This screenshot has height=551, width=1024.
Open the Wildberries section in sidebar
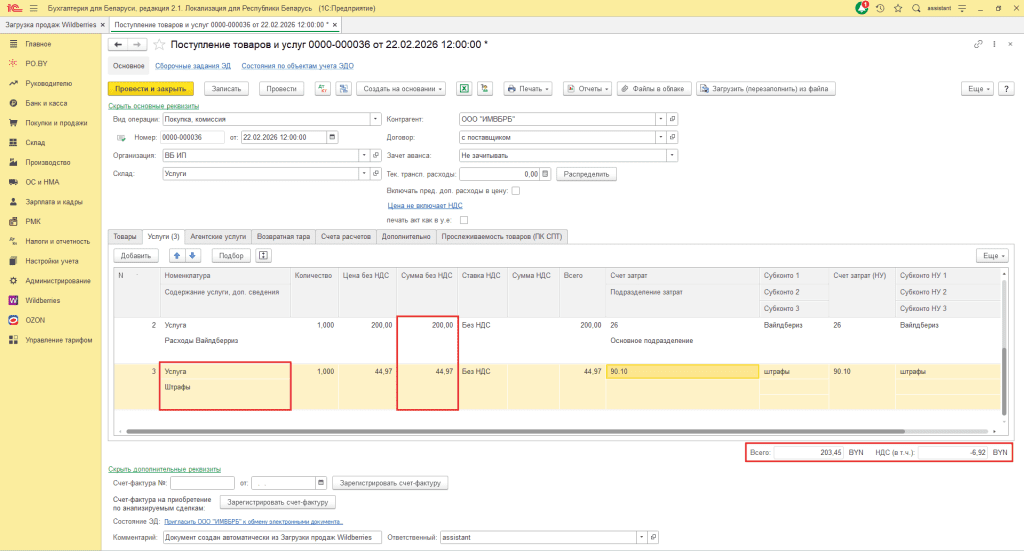coord(42,299)
